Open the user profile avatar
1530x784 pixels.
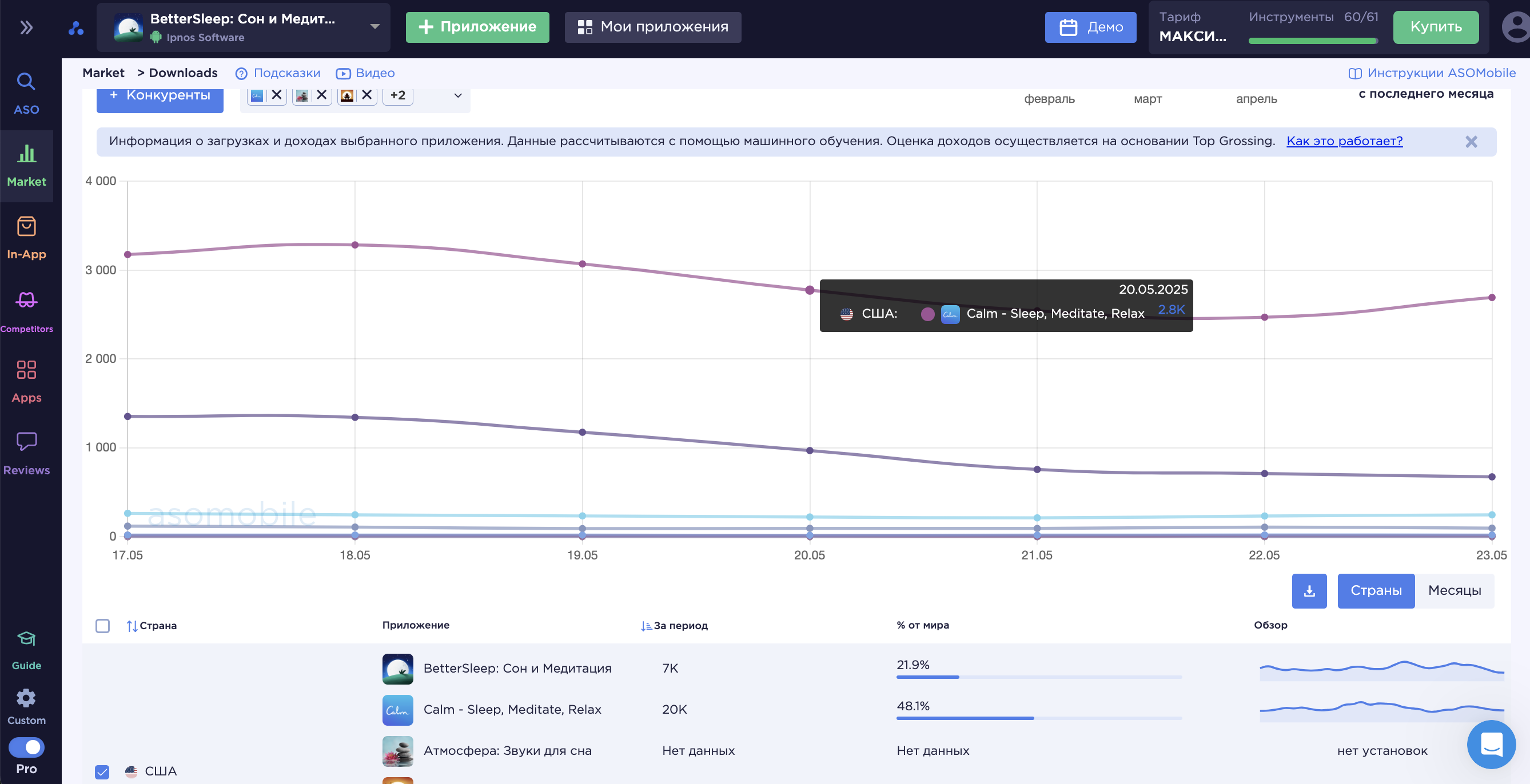[1515, 27]
